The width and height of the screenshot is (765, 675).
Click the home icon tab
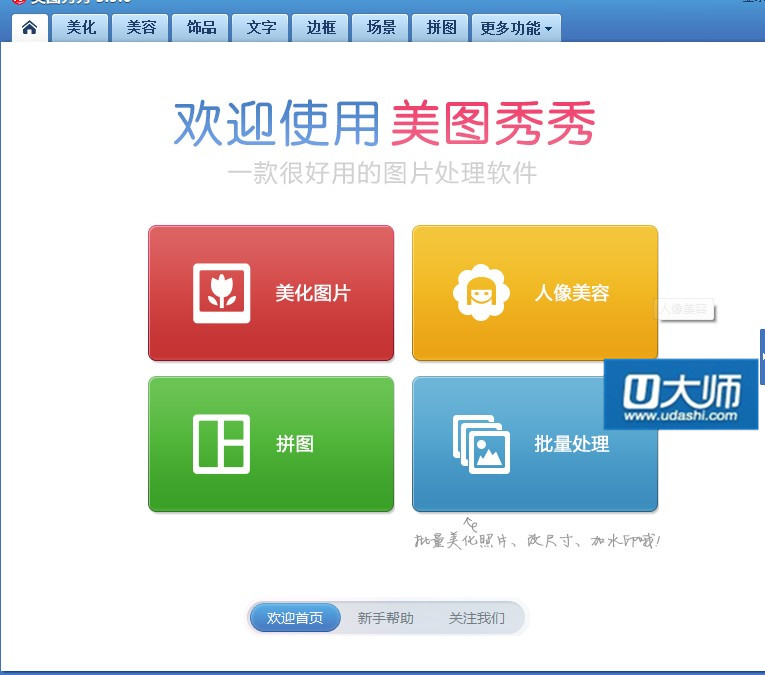click(29, 28)
